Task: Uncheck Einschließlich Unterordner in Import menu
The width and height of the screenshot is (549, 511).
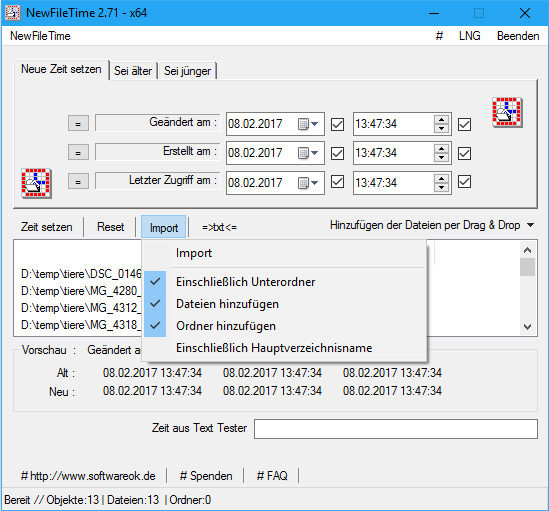Action: [284, 282]
